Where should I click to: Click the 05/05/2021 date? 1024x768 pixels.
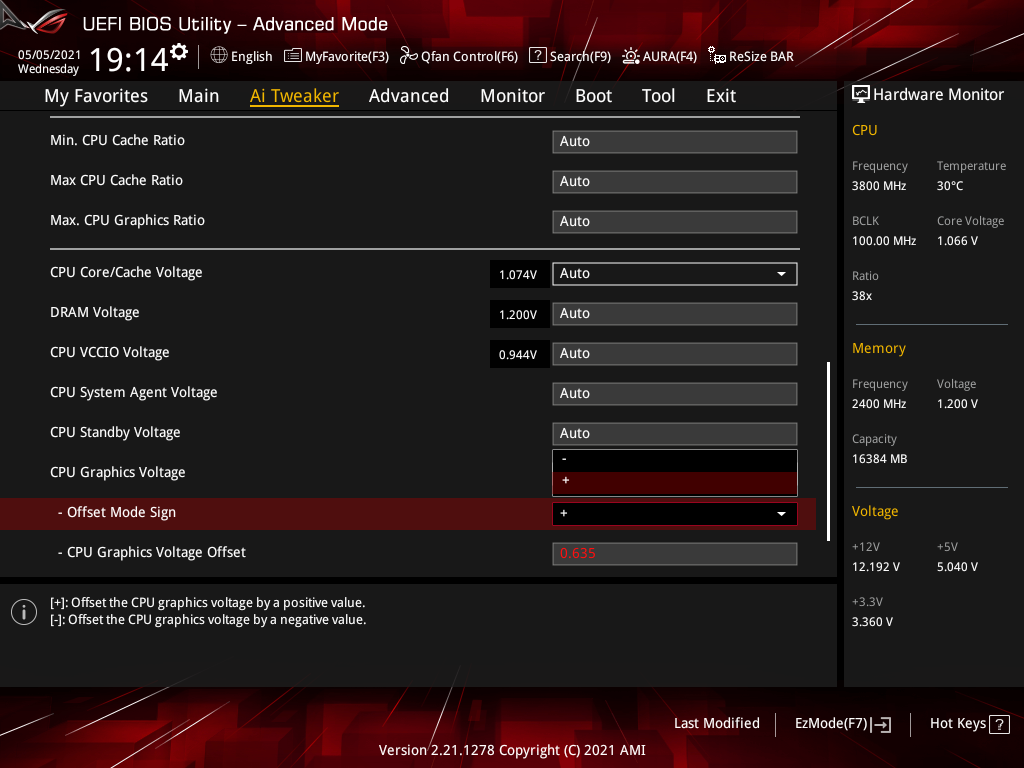tap(49, 55)
